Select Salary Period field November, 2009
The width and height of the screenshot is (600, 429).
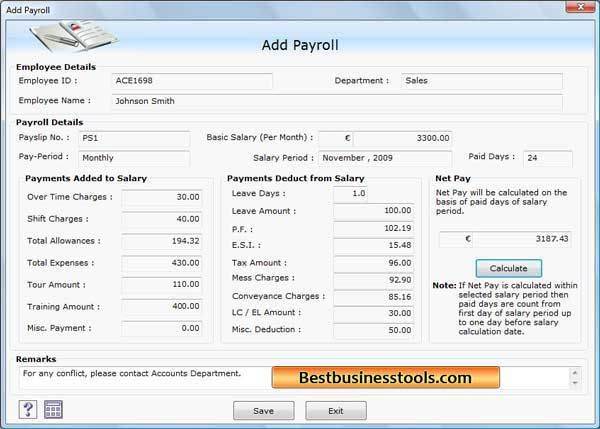385,158
